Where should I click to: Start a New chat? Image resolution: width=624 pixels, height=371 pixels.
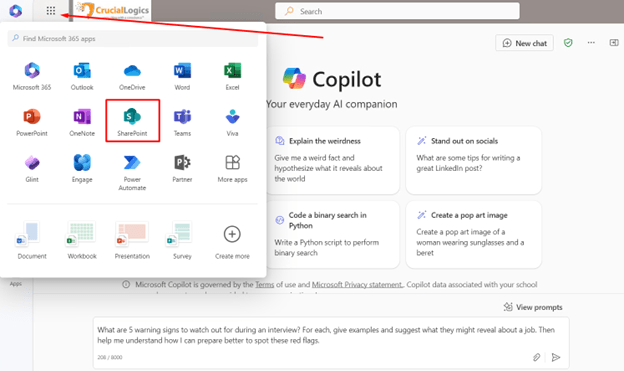tap(525, 43)
